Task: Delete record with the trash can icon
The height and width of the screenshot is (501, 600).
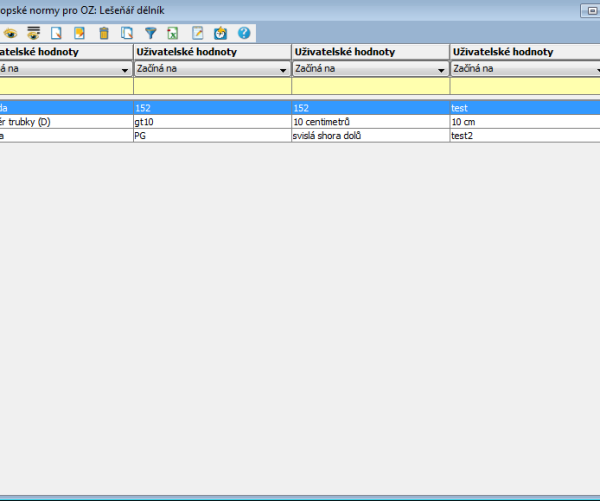Action: [x=104, y=33]
